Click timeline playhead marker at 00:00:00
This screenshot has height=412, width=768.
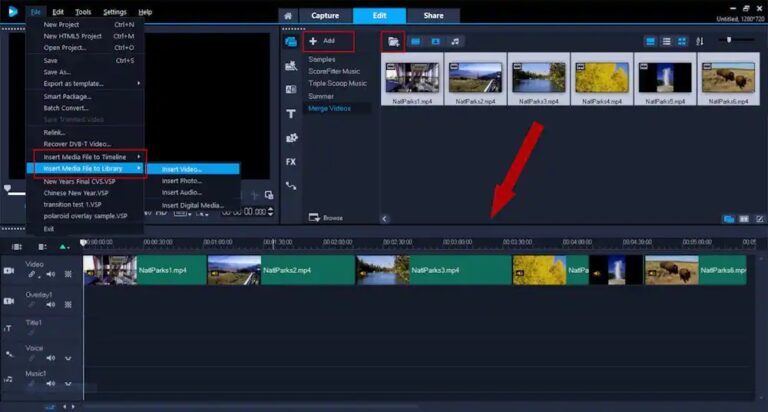(x=83, y=242)
